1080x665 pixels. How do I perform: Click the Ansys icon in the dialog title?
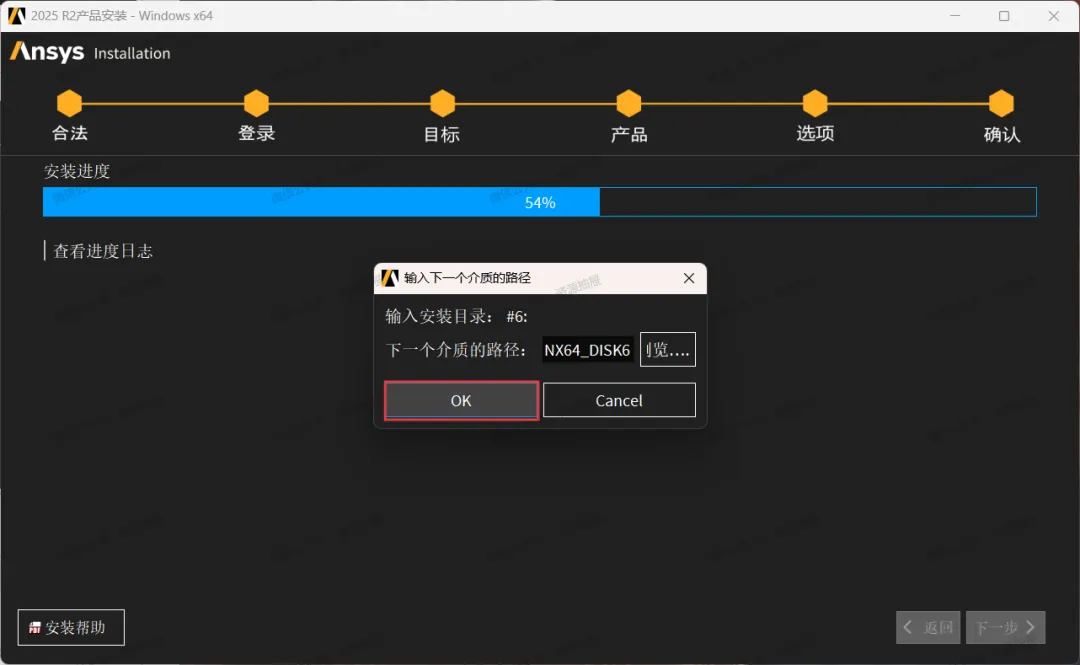[390, 278]
